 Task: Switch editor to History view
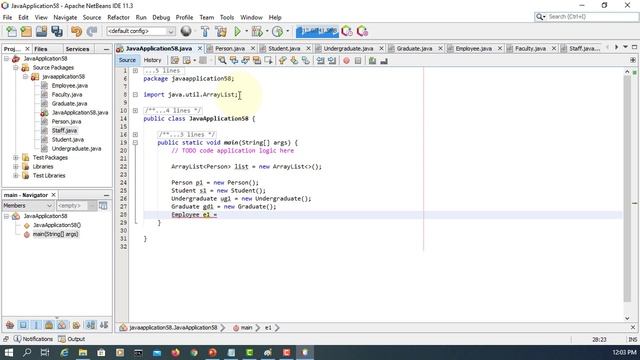point(152,60)
